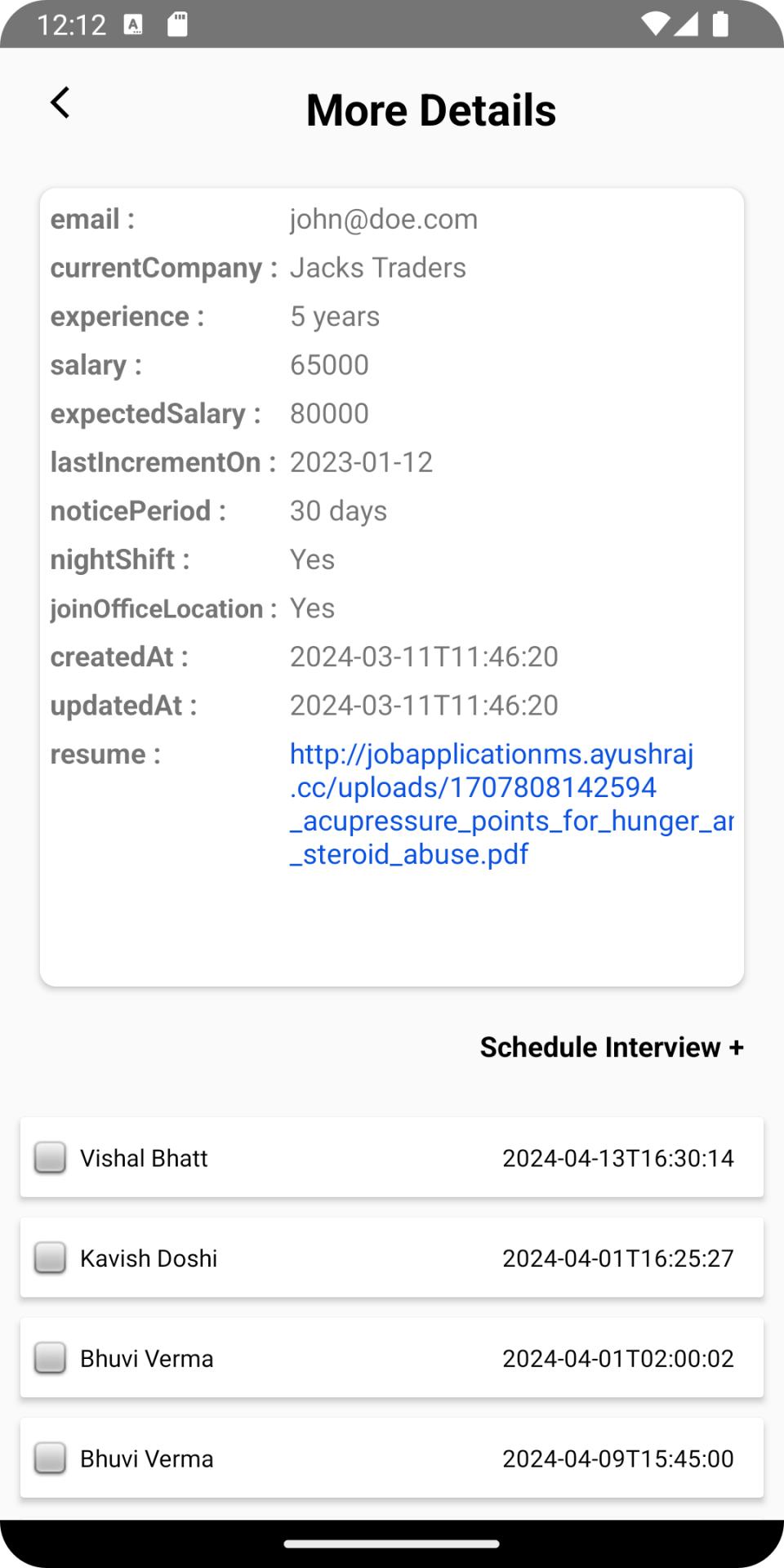784x1568 pixels.
Task: Tap Schedule Interview + button
Action: point(612,1047)
